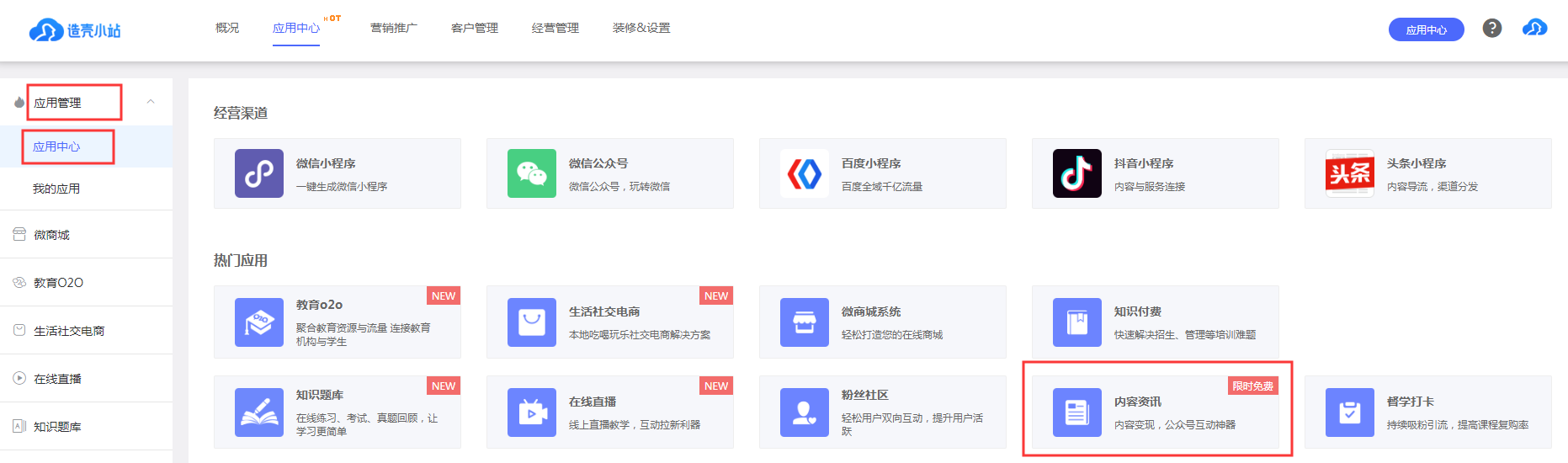Click the 限时免费 badge on 内容资讯

click(1253, 386)
